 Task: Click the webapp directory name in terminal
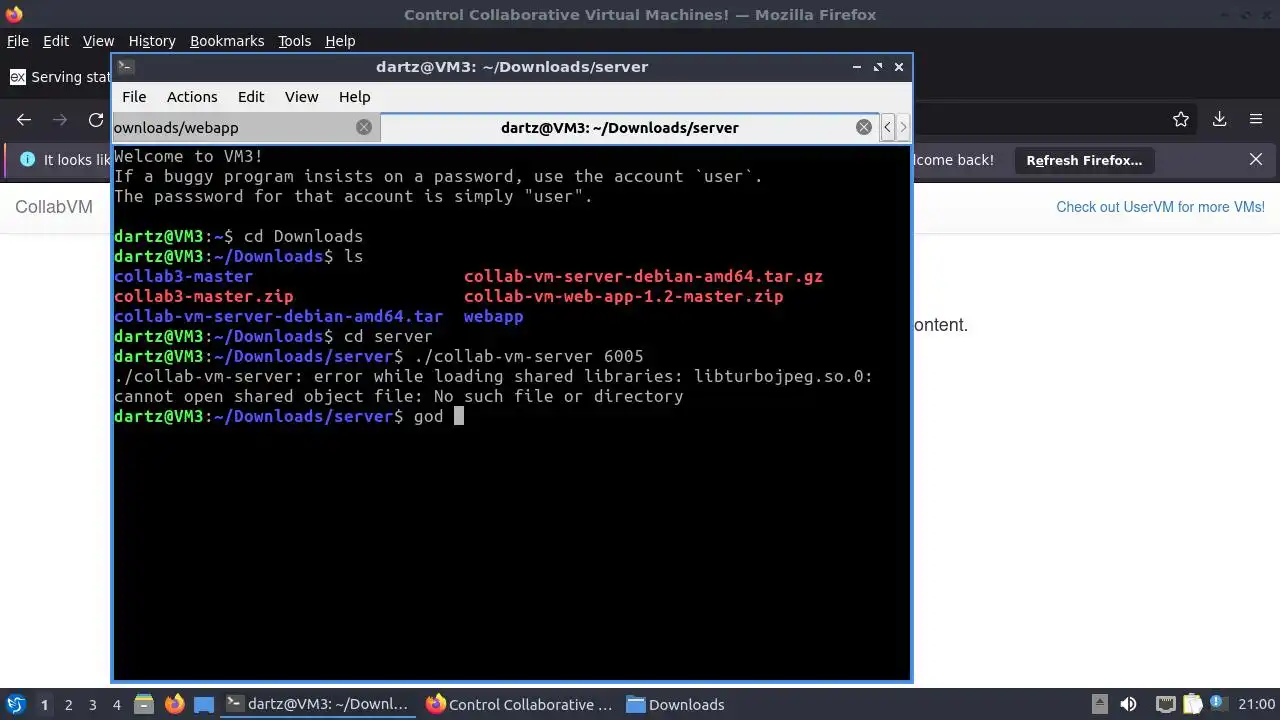click(493, 316)
